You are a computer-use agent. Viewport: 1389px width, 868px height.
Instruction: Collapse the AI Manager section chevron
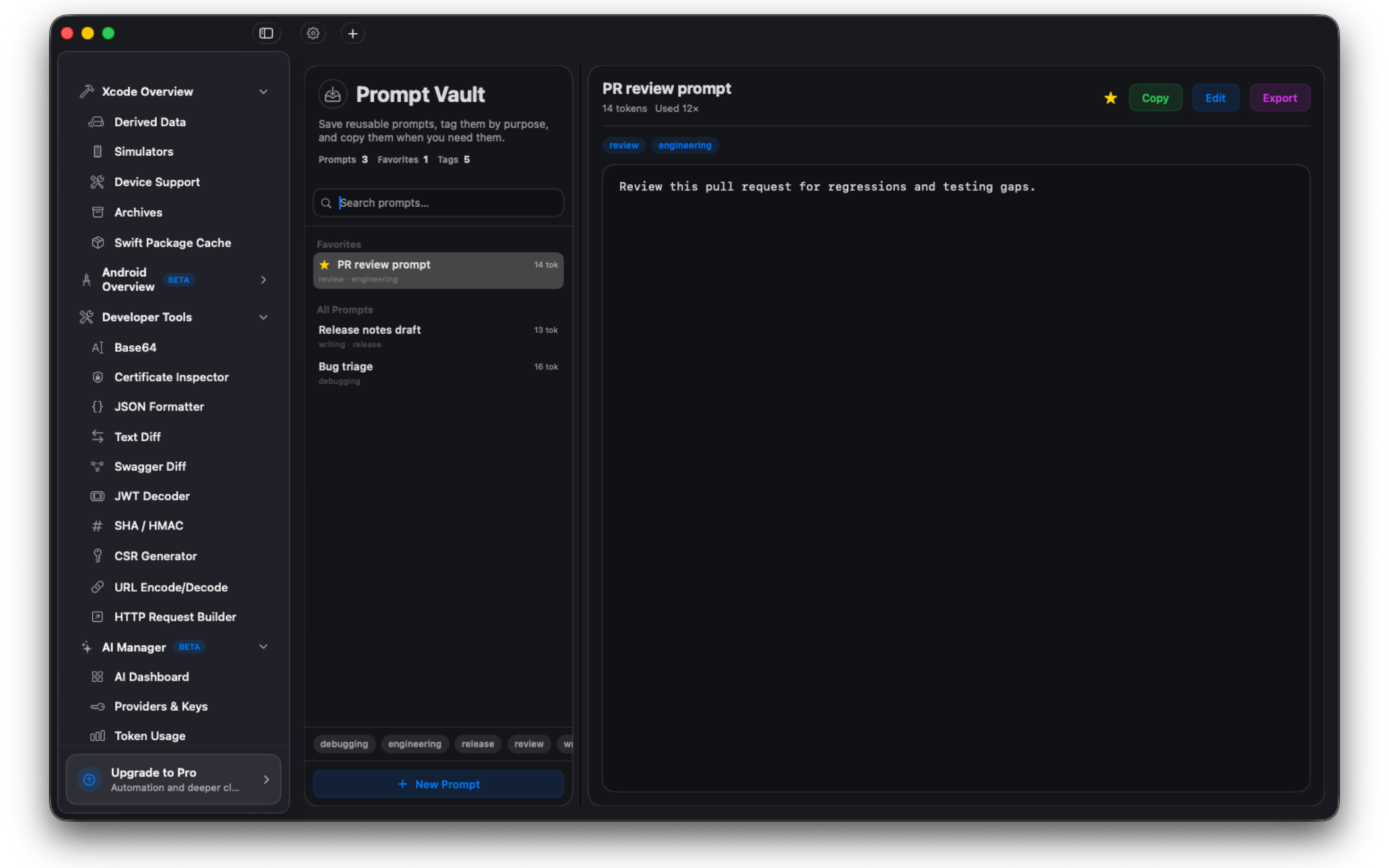(x=263, y=646)
